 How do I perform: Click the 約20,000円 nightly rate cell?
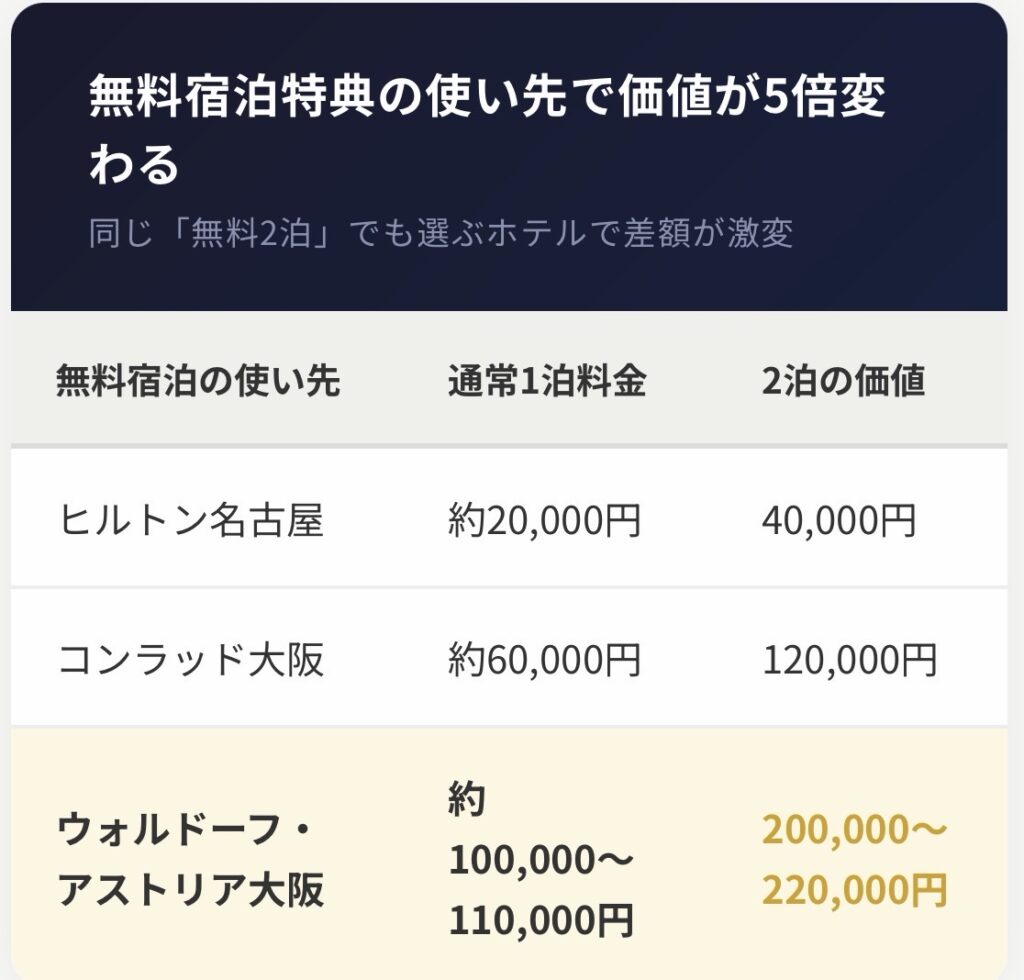tap(544, 521)
